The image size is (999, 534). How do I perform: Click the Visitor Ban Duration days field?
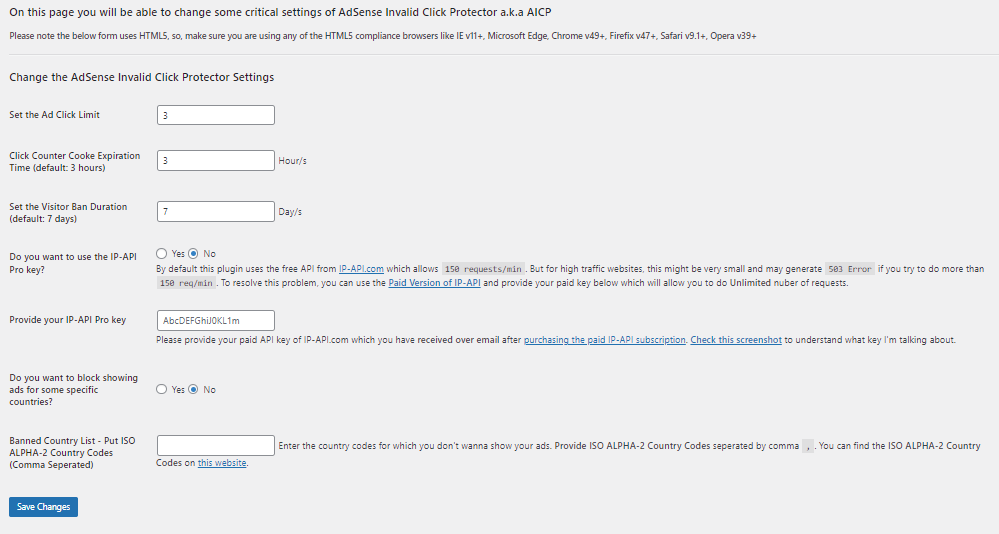coord(215,212)
